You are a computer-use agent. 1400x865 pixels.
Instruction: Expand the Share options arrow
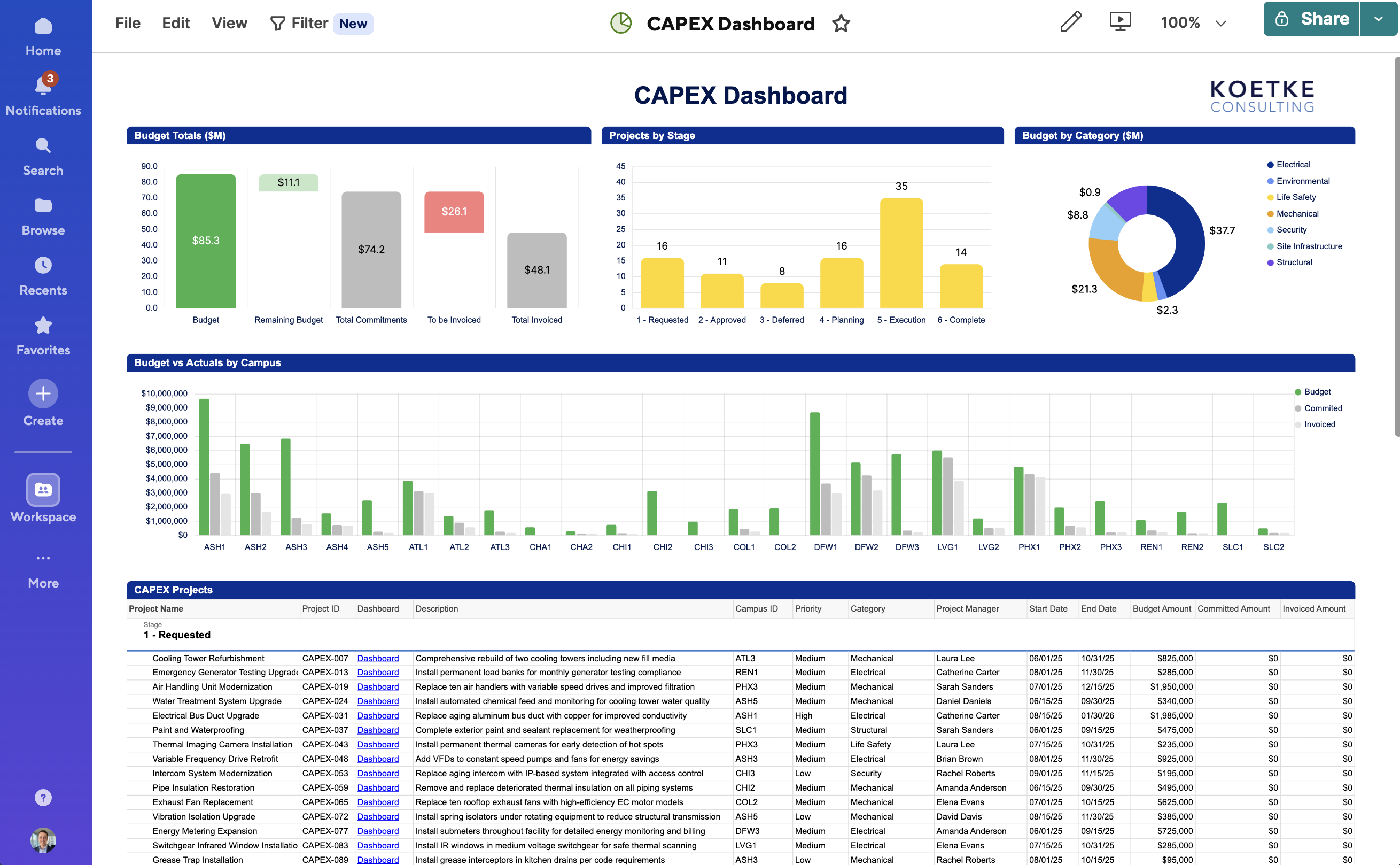[1378, 19]
